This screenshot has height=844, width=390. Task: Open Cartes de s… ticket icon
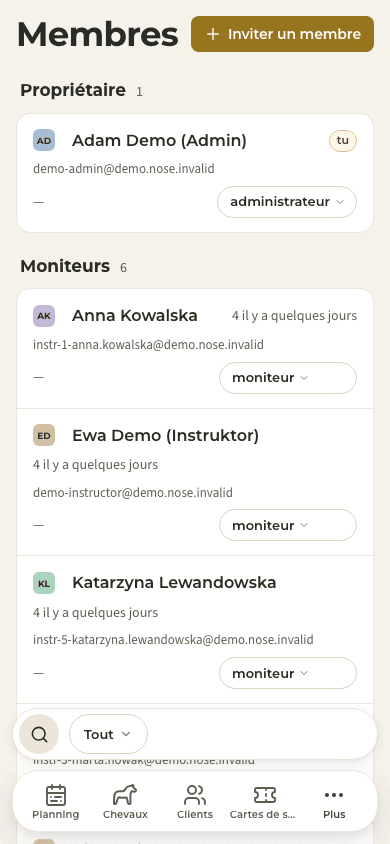pos(264,795)
